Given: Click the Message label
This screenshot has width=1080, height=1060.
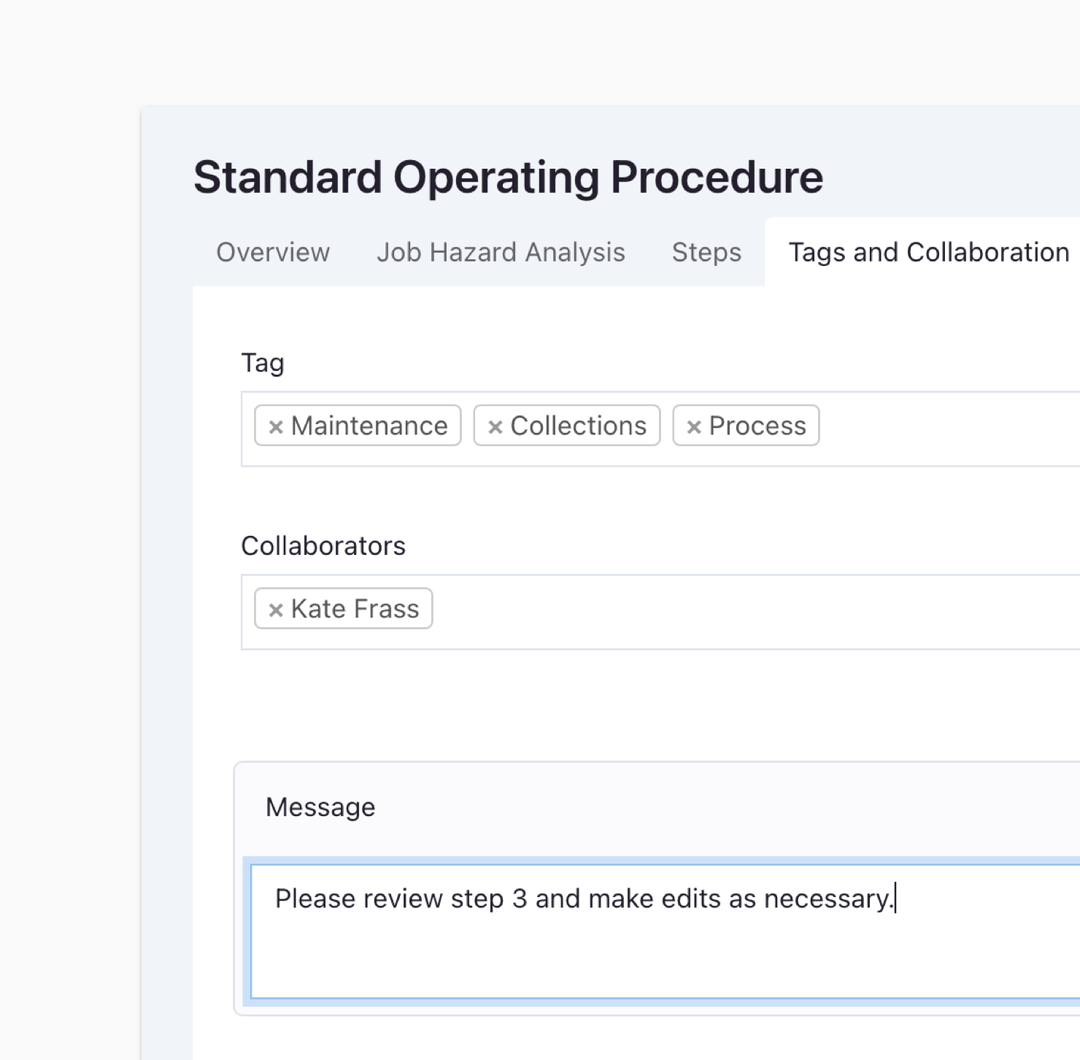Looking at the screenshot, I should click(320, 807).
